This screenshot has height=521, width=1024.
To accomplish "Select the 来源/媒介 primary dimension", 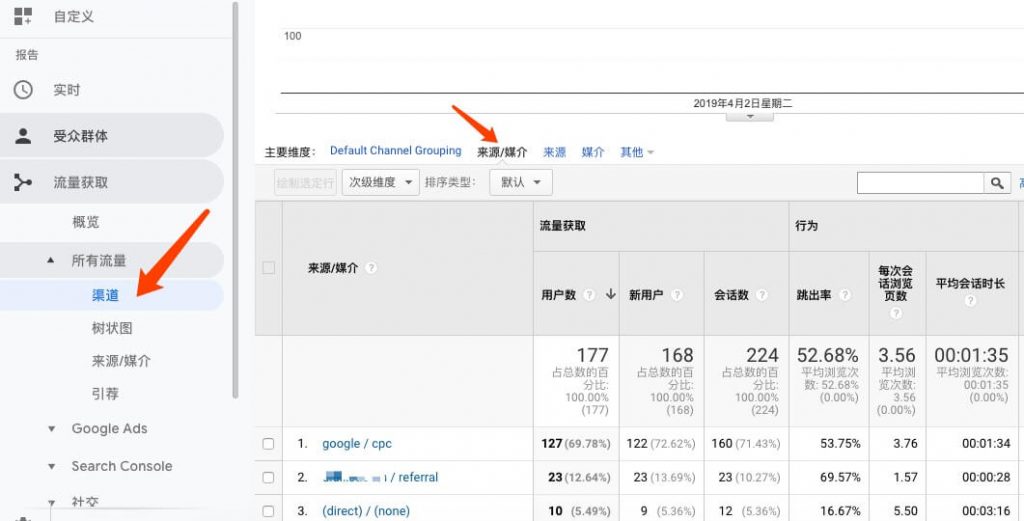I will (502, 152).
